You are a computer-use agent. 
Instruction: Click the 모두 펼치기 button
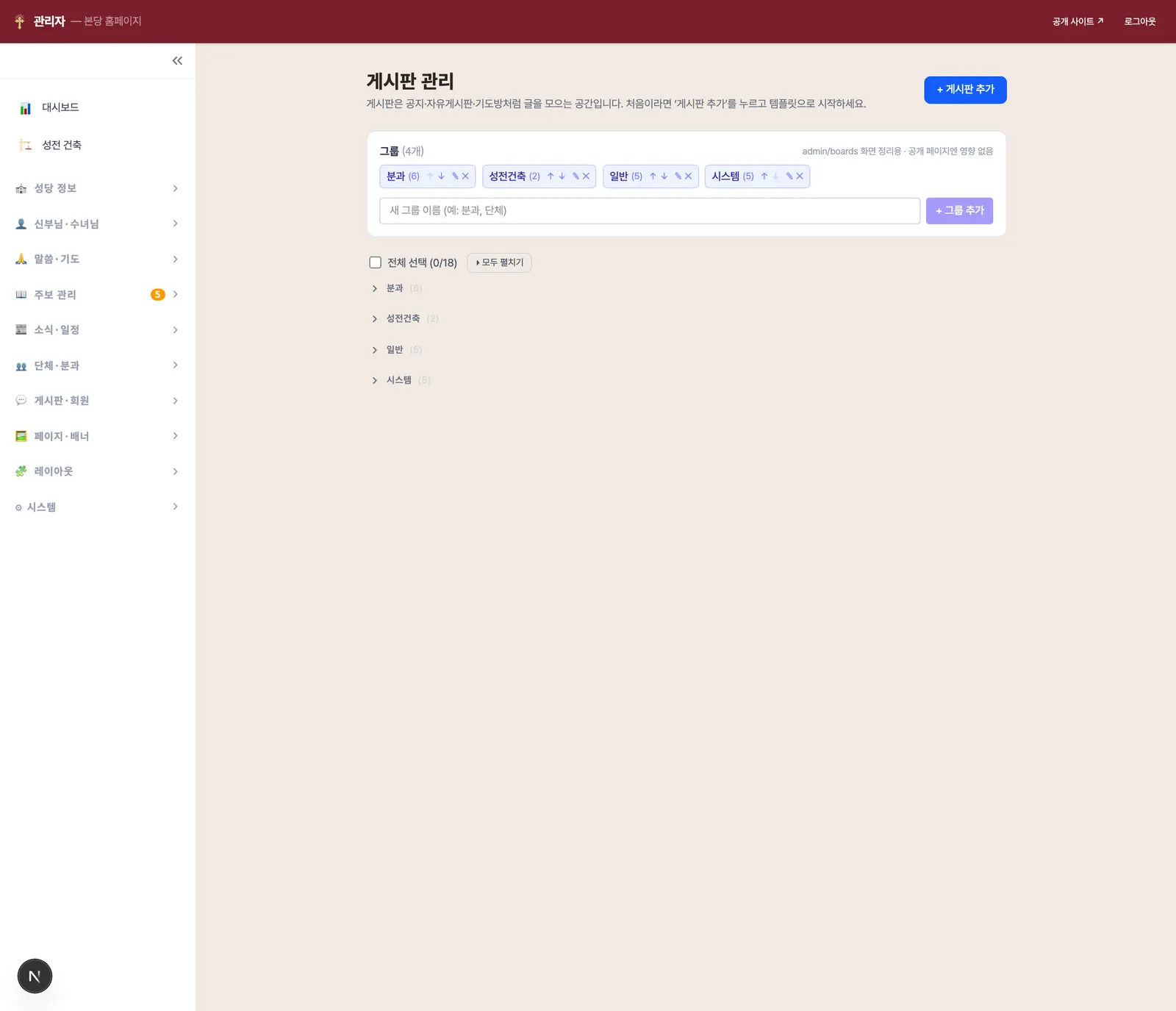coord(499,262)
